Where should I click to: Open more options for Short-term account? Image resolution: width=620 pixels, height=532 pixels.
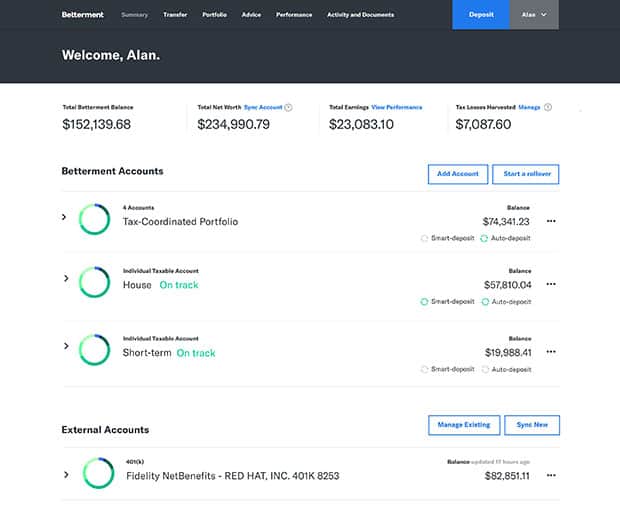point(551,352)
